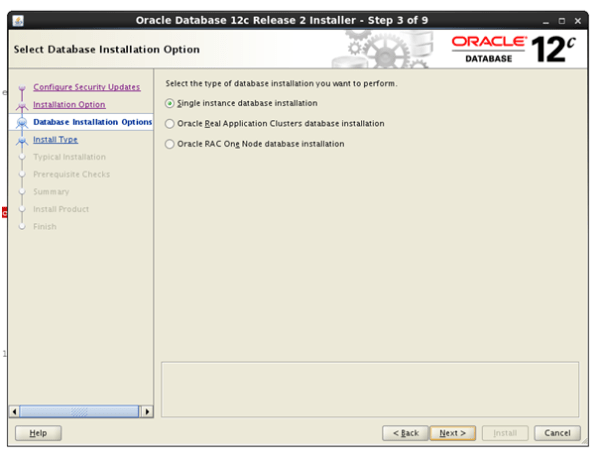This screenshot has height=461, width=601.
Task: Choose Oracle Real Application Clusters database installation
Action: [170, 124]
